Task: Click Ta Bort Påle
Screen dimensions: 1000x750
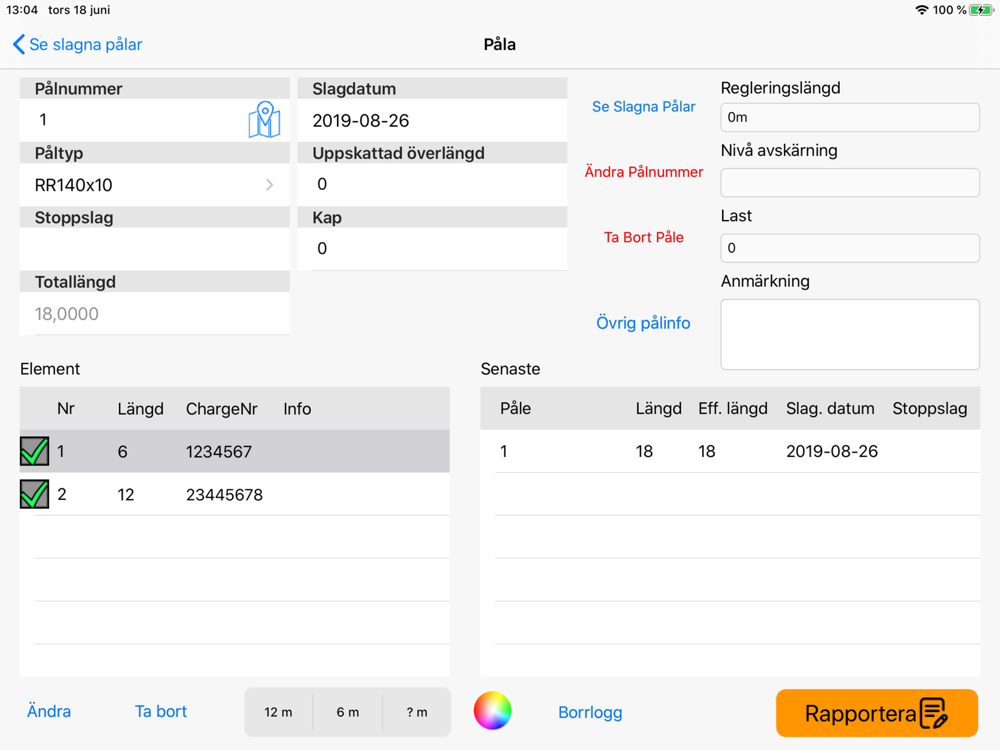Action: (x=643, y=237)
